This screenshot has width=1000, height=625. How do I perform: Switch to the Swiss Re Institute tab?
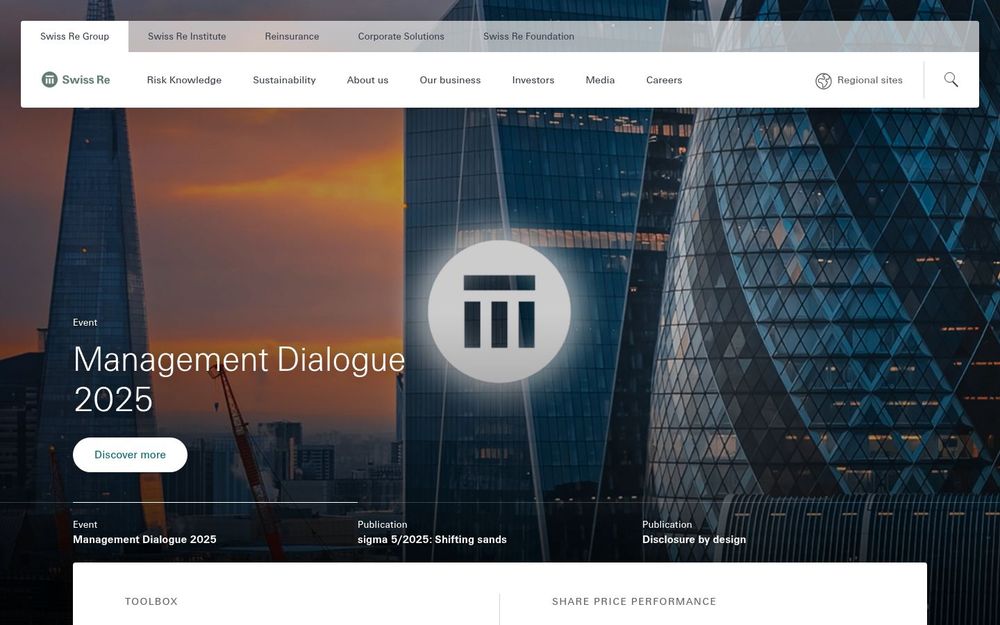[x=186, y=35]
